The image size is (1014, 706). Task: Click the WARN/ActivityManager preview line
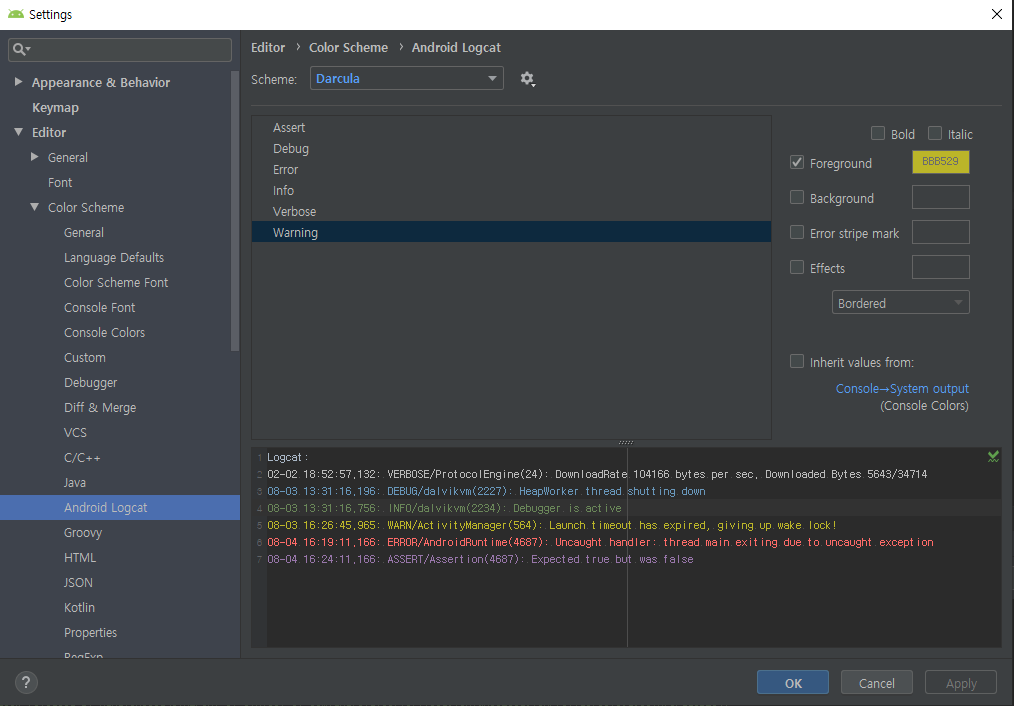pos(552,525)
